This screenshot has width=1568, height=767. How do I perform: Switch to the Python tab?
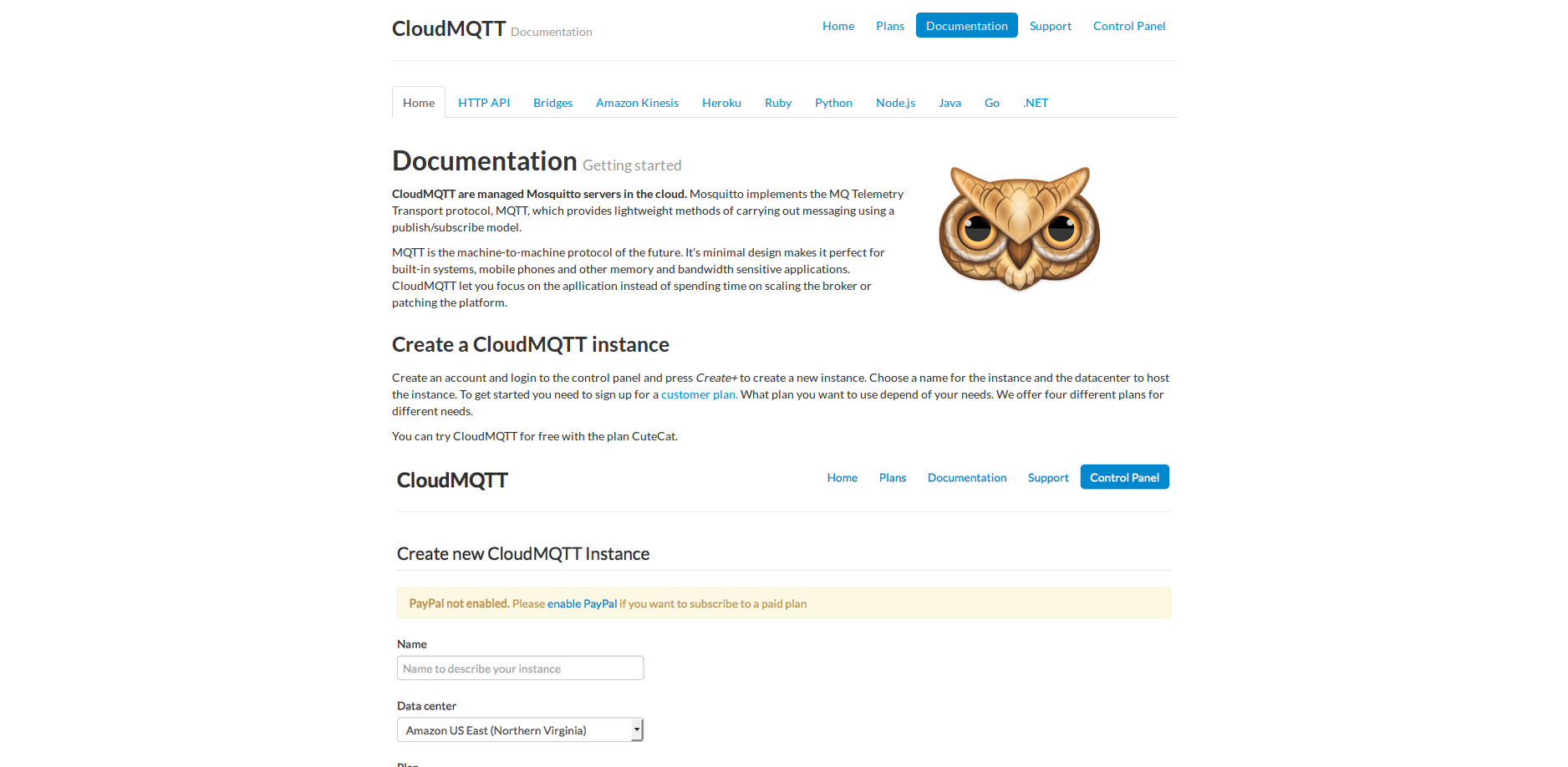[x=834, y=103]
